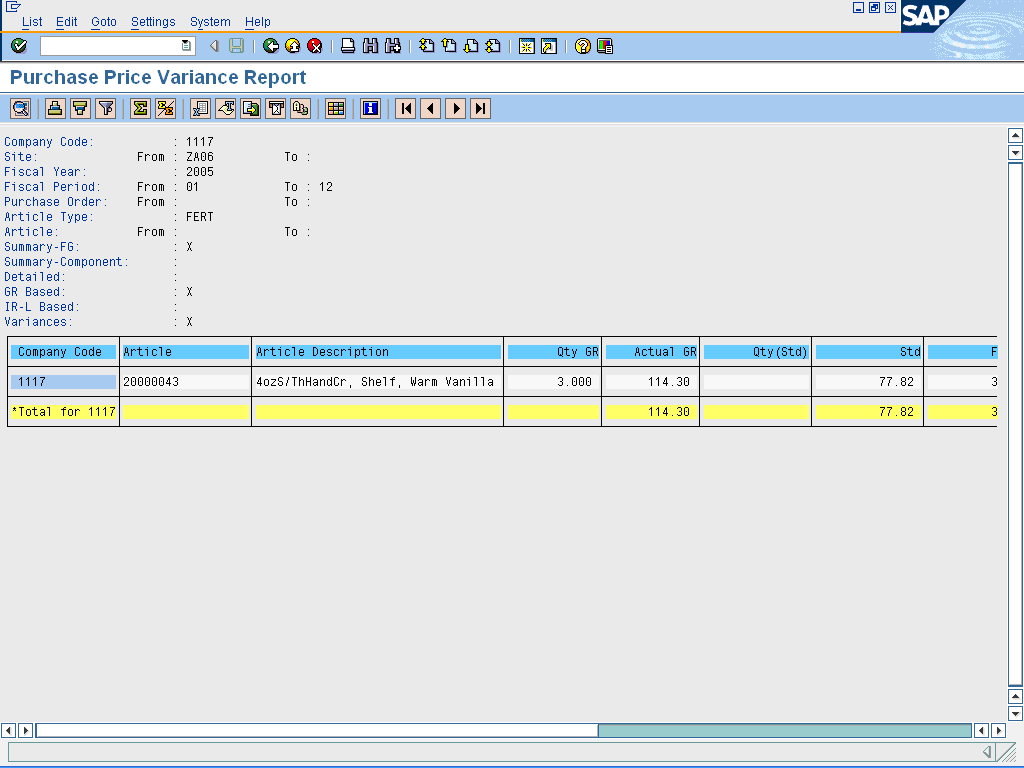Click the Find binoculars icon

[x=370, y=46]
